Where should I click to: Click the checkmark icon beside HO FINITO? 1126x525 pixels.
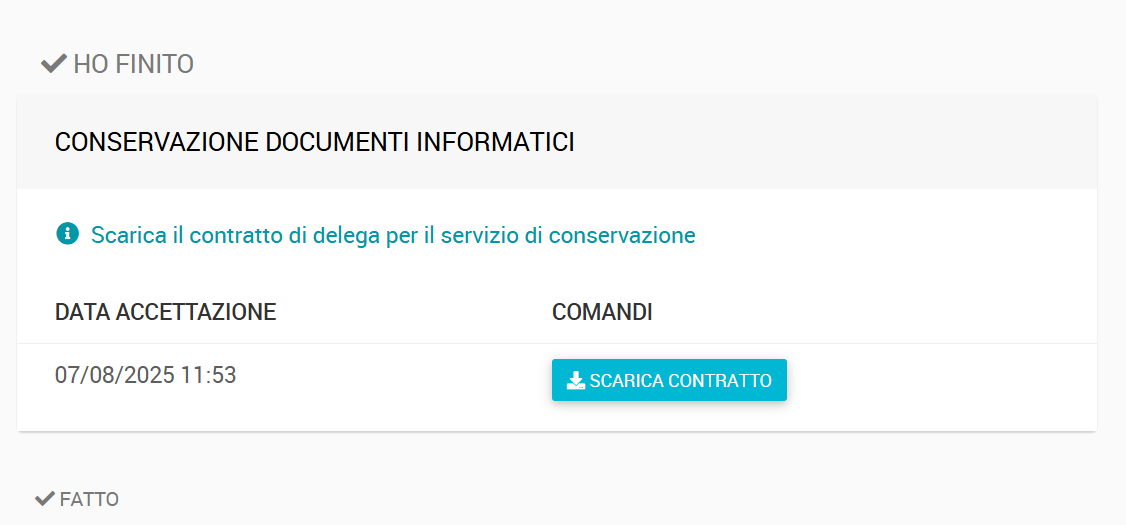click(x=54, y=64)
